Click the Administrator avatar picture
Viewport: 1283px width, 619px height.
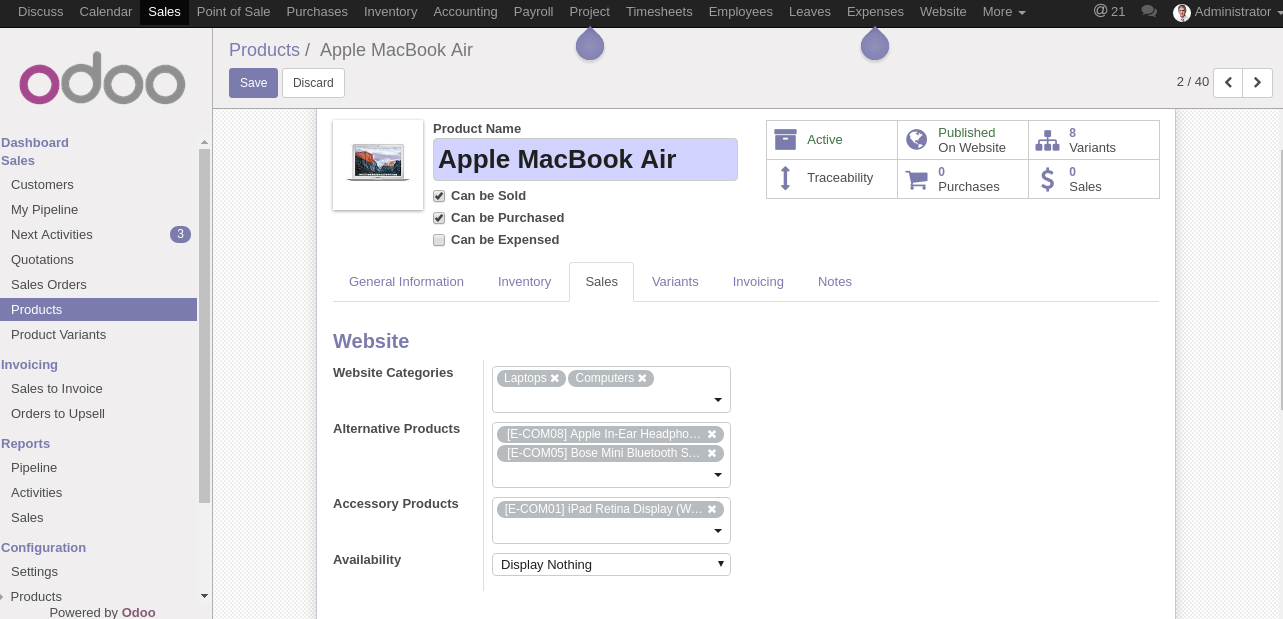pos(1182,12)
